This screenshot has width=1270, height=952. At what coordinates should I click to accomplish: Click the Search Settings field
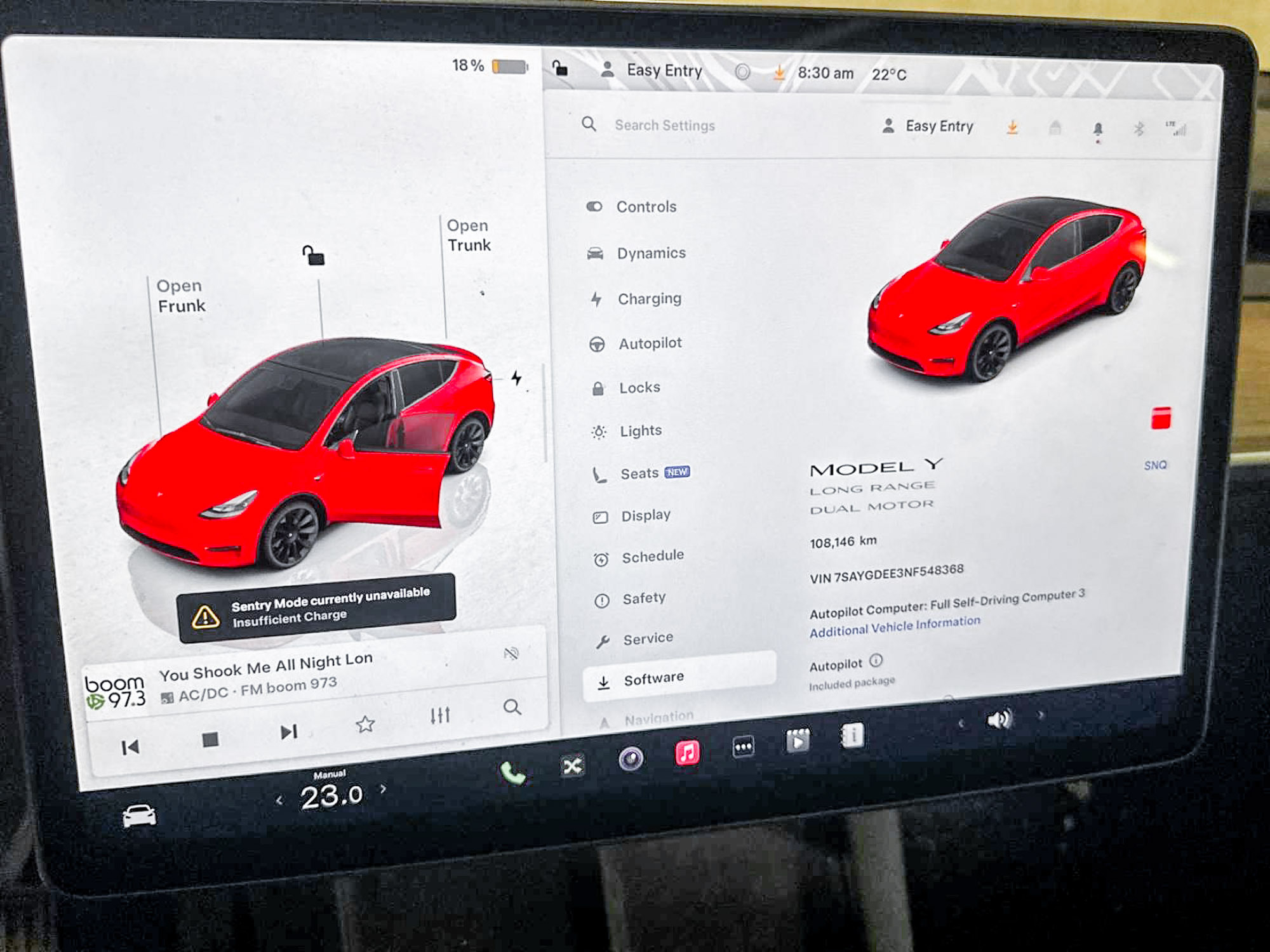tap(664, 126)
